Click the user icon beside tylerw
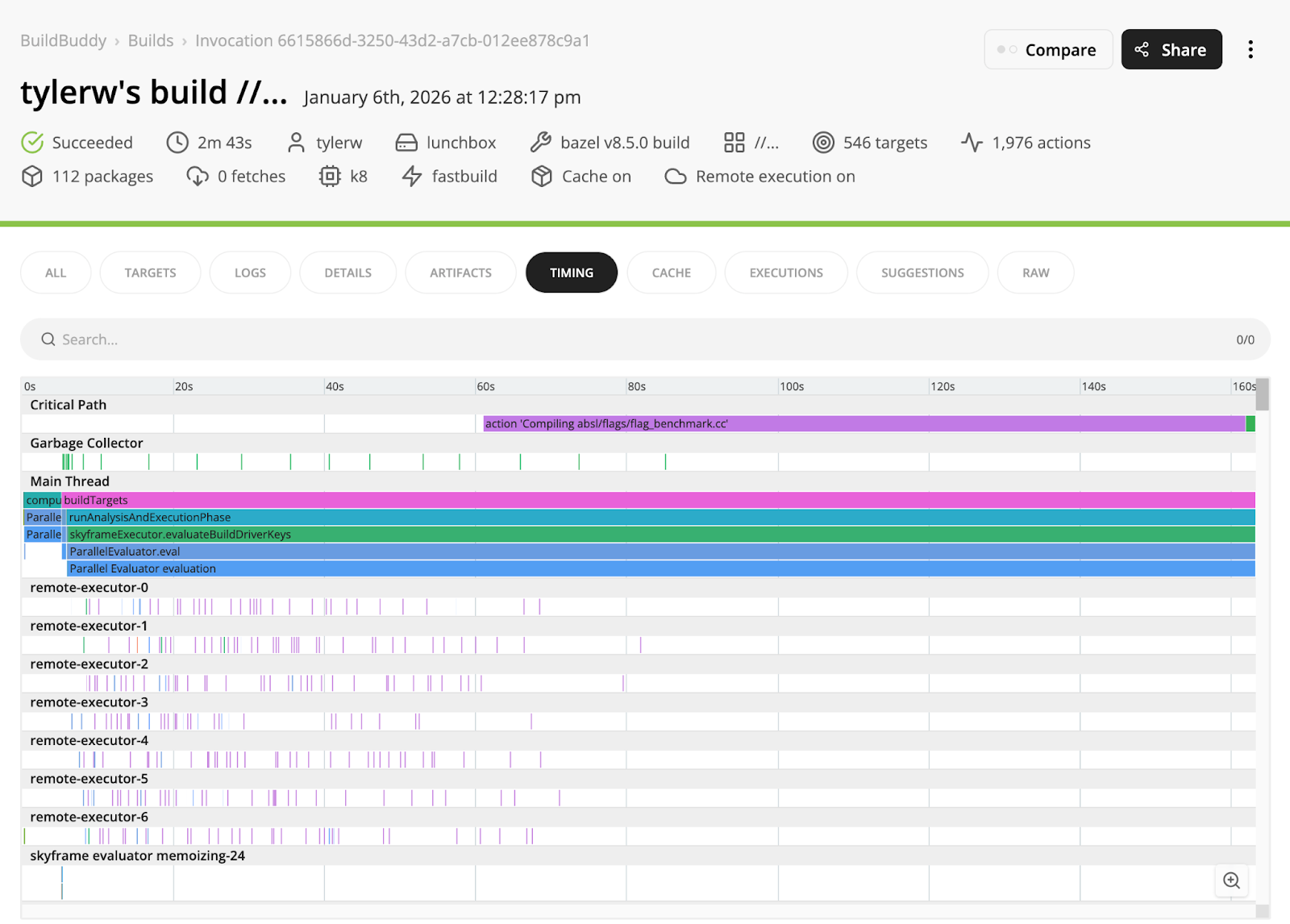 coord(296,143)
